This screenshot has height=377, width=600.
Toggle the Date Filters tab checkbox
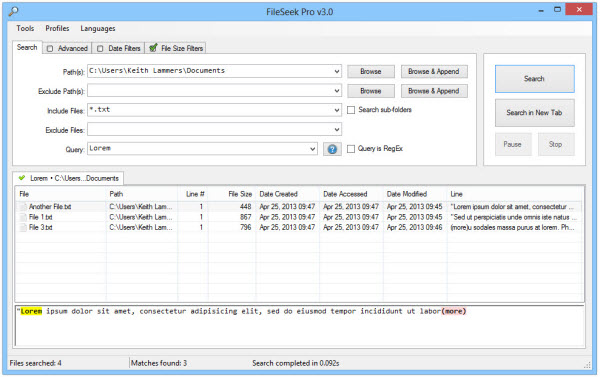[x=100, y=49]
